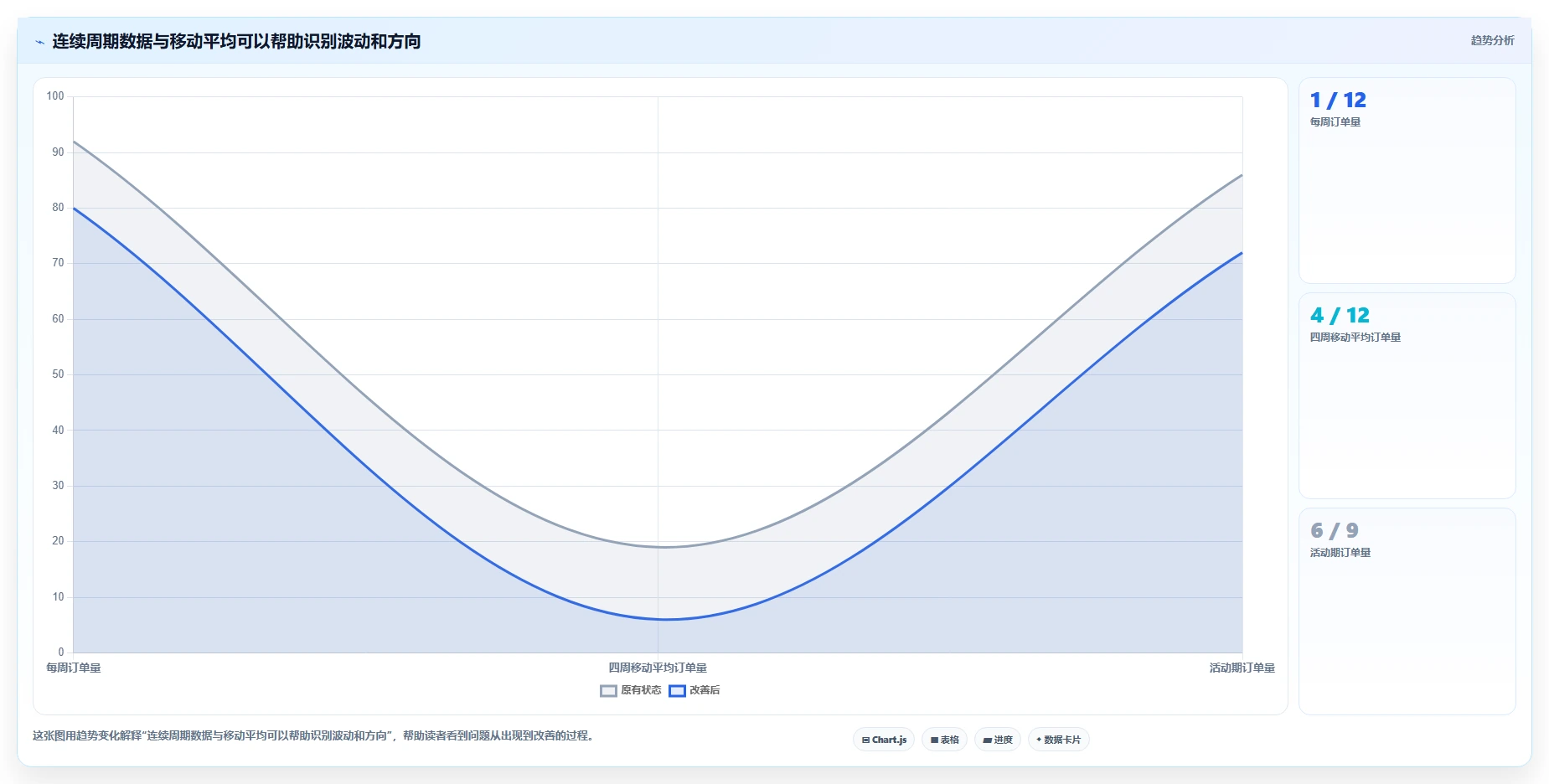Select the Chart.js tag chip
Viewport: 1549px width, 784px height.
pos(884,740)
